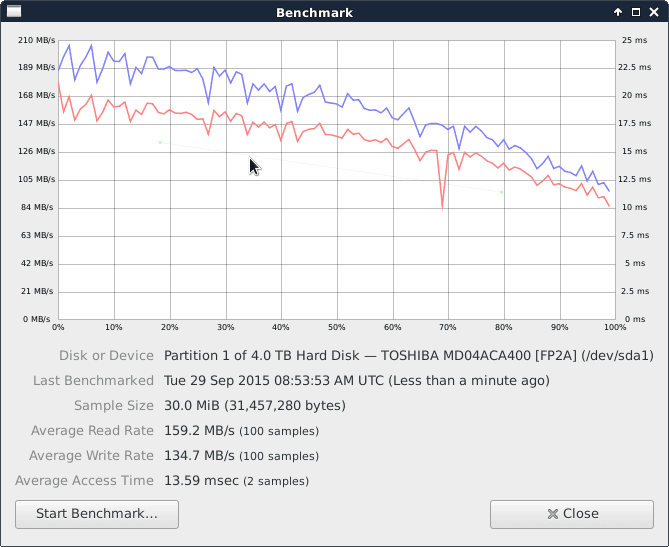
Task: Click the 0 MB/s axis label
Action: tap(37, 319)
